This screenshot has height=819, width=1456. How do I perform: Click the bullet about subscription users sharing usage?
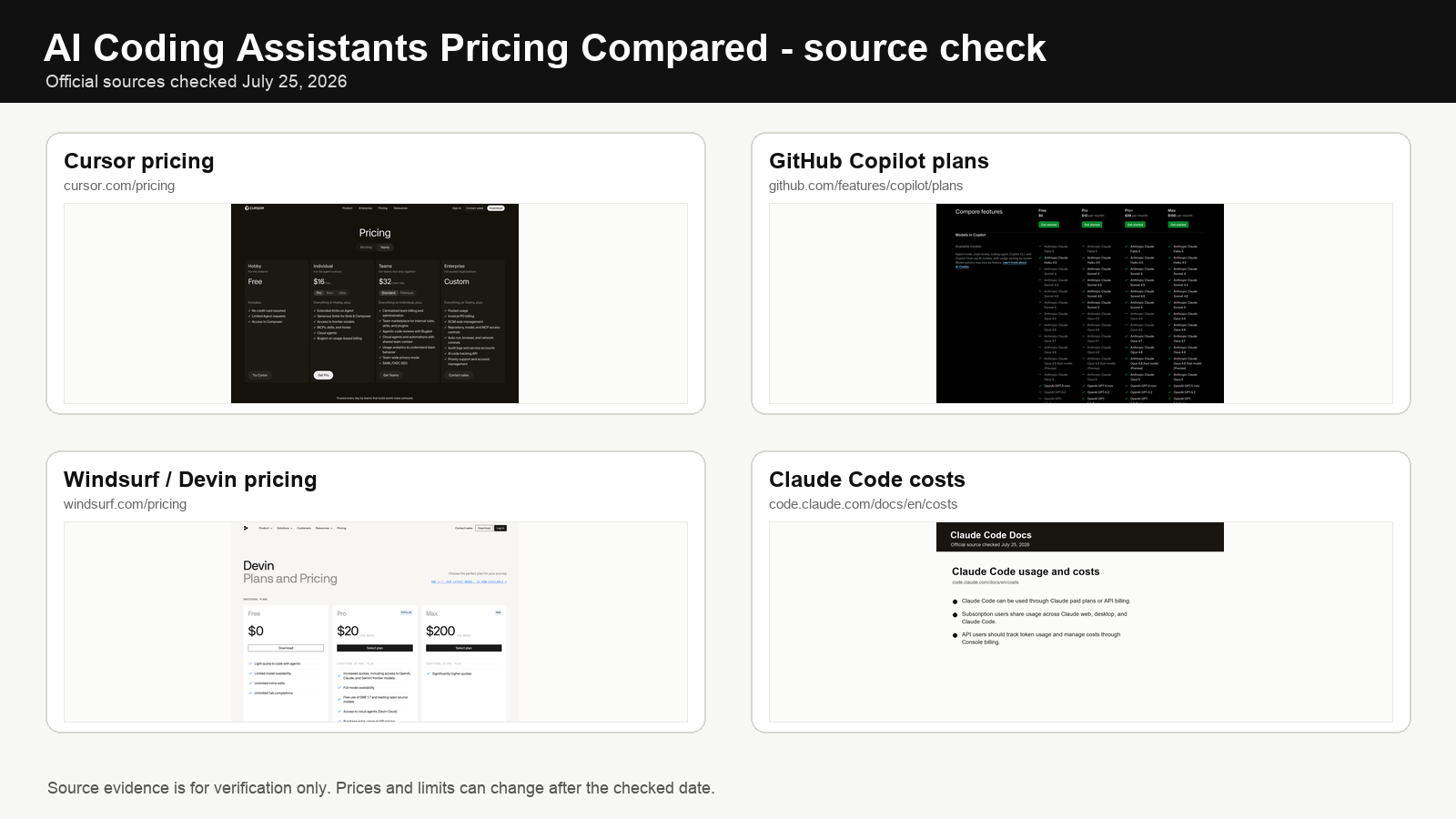[x=1040, y=618]
